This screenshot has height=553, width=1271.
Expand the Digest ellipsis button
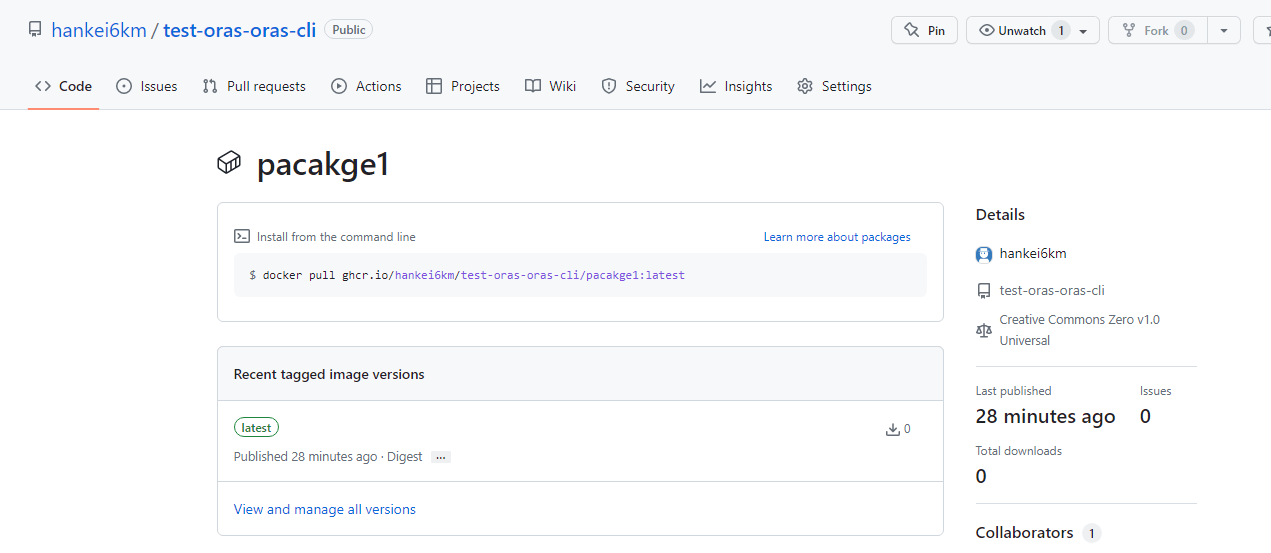(441, 457)
